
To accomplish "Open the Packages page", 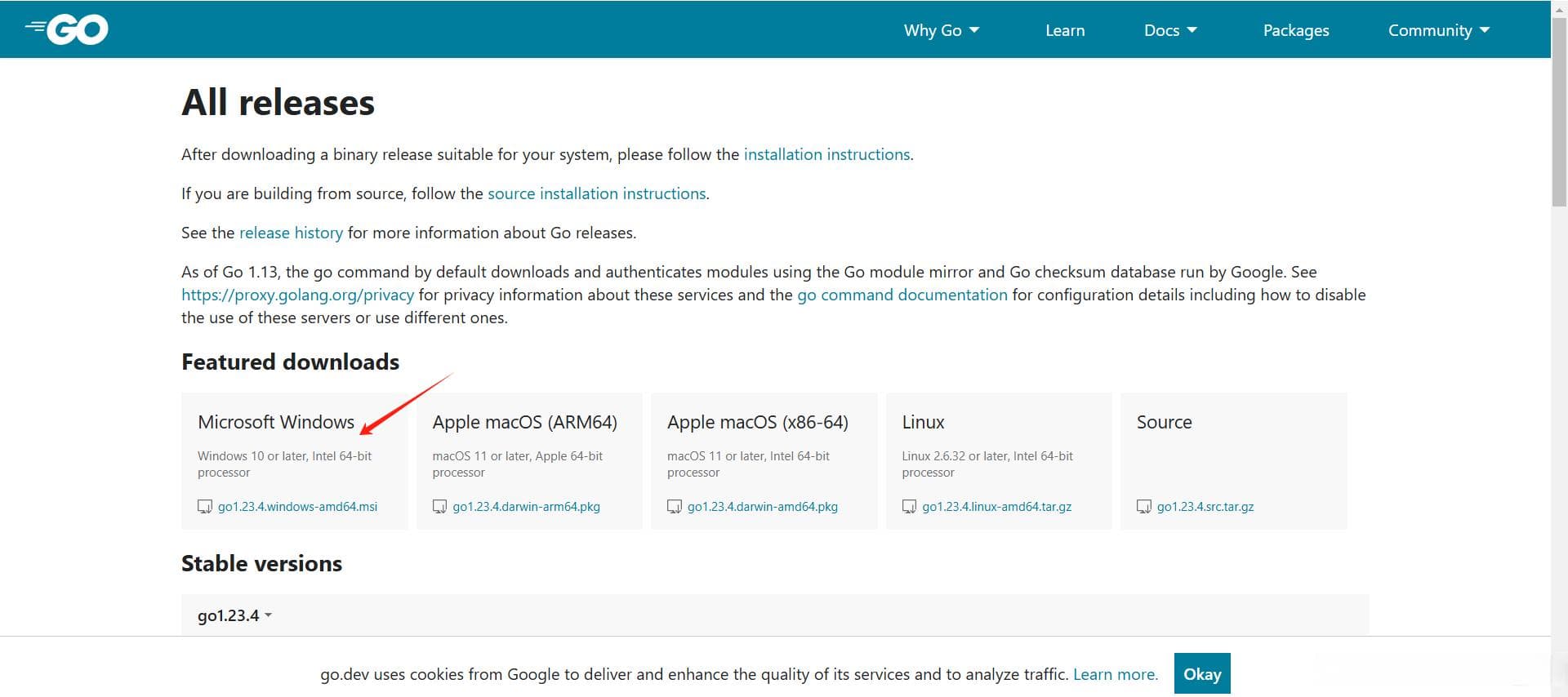I will [1296, 30].
